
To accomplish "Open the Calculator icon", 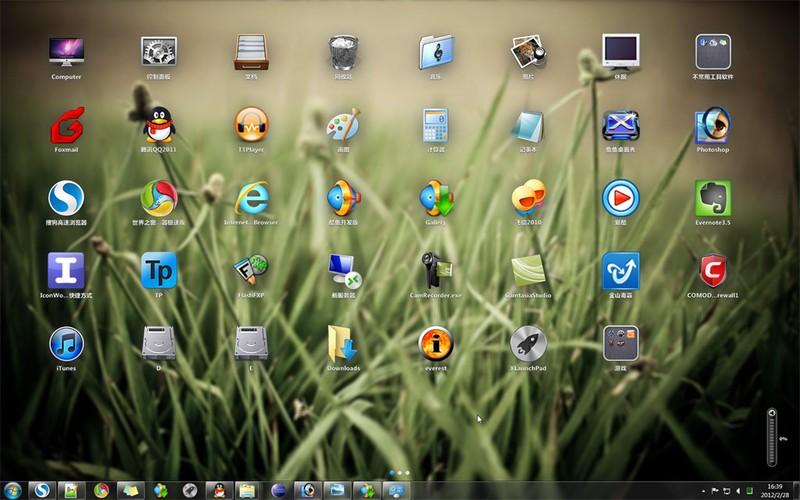I will click(x=436, y=125).
